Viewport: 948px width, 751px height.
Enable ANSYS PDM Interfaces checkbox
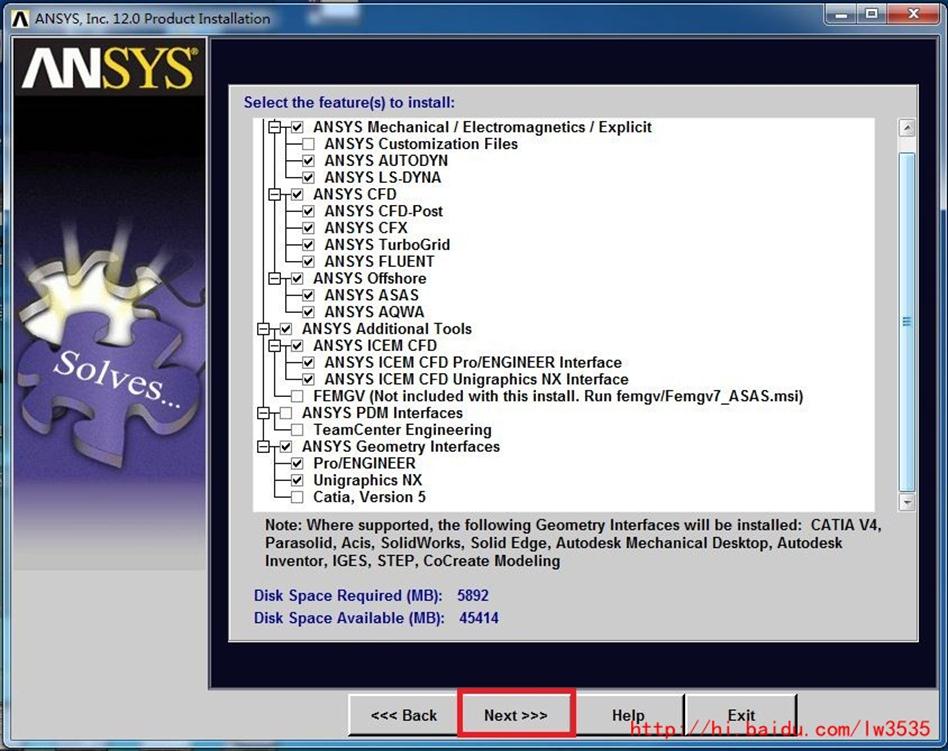point(286,413)
